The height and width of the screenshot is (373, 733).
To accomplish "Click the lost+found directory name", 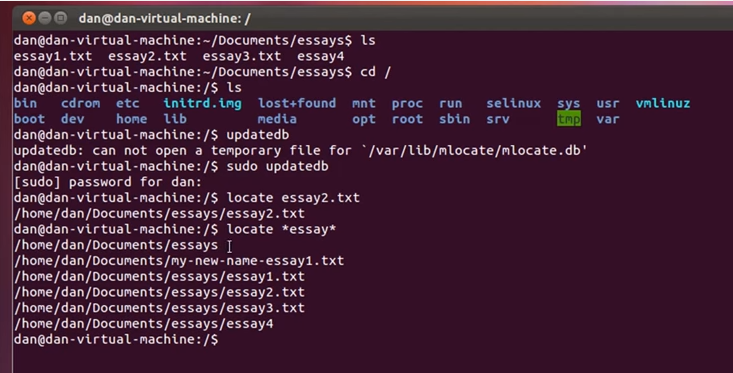I will pyautogui.click(x=297, y=103).
